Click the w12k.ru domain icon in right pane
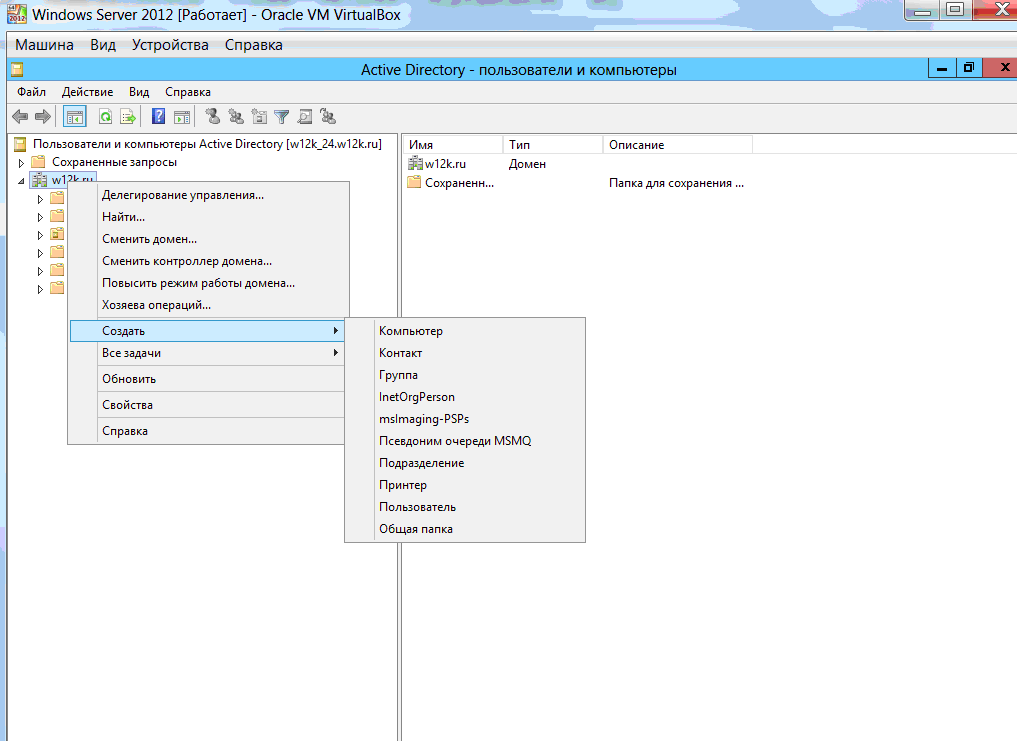 coord(415,164)
